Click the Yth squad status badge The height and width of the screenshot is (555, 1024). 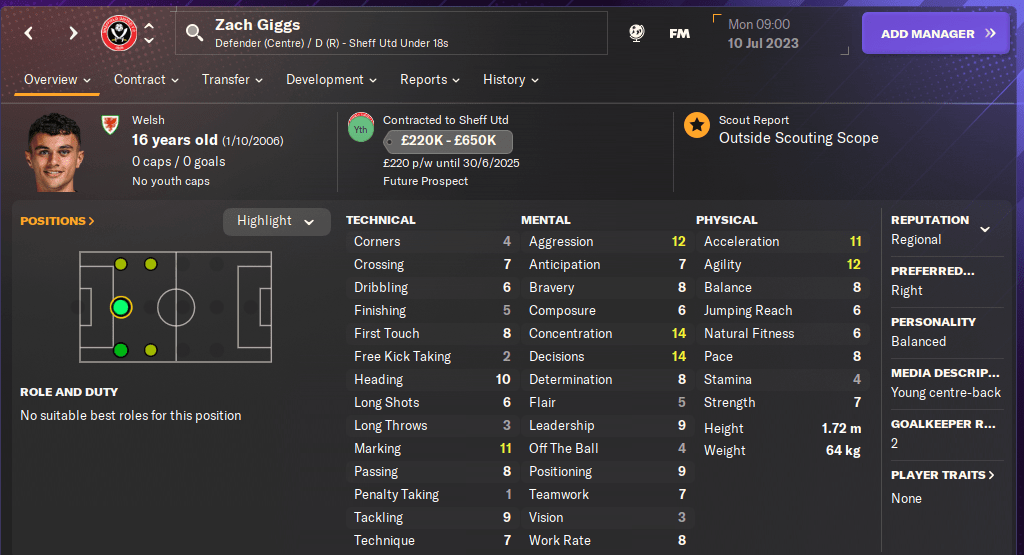point(360,129)
